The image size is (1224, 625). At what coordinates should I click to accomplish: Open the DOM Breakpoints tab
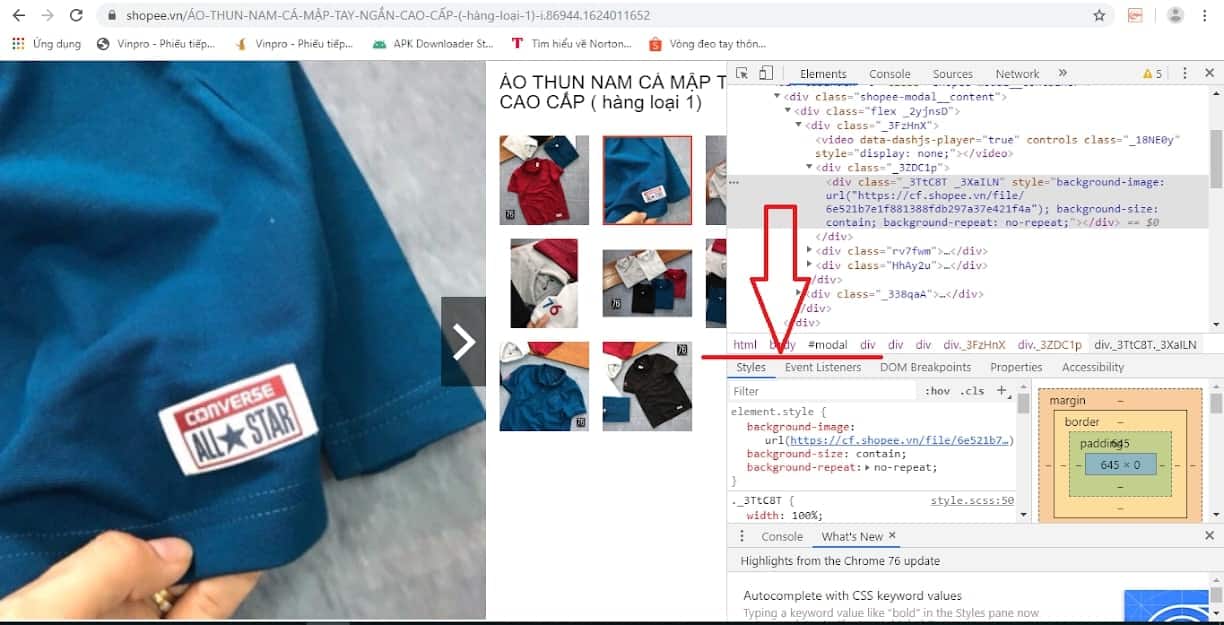pos(925,368)
